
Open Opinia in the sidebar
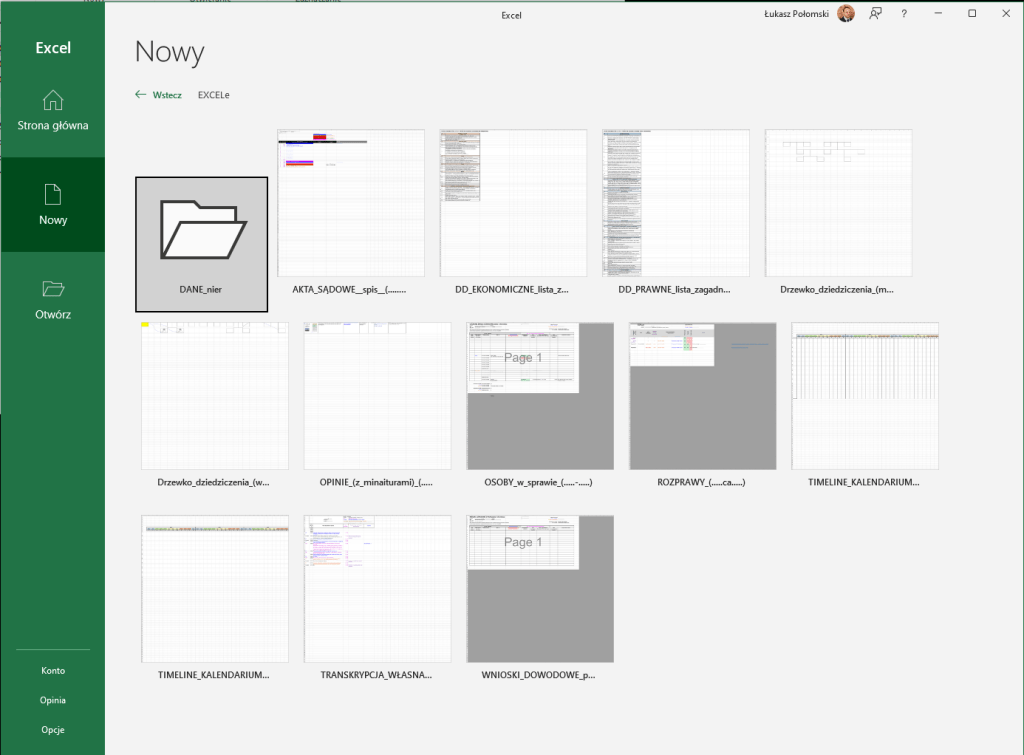click(53, 700)
